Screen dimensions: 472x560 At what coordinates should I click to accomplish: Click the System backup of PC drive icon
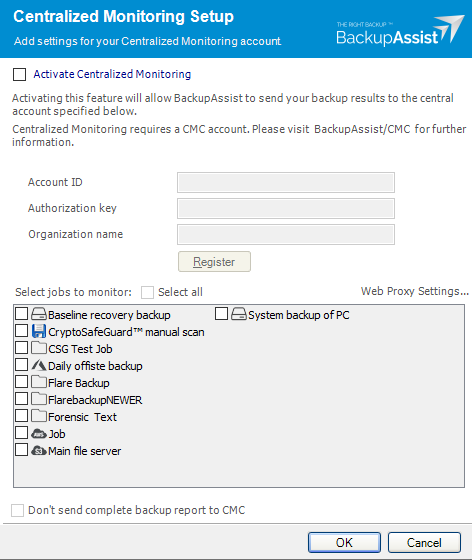(x=238, y=314)
